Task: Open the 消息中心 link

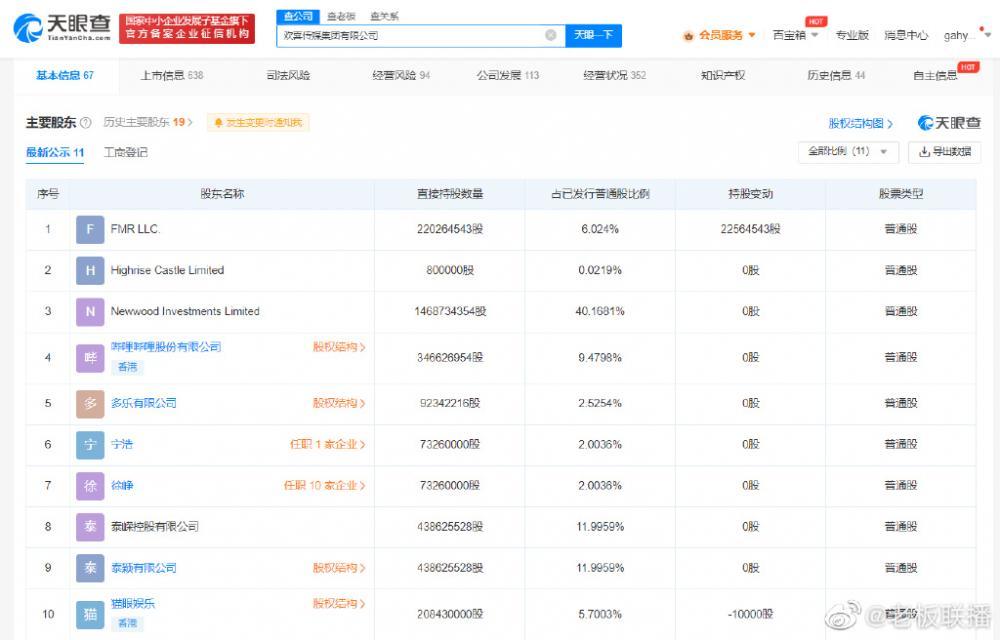Action: (x=906, y=35)
